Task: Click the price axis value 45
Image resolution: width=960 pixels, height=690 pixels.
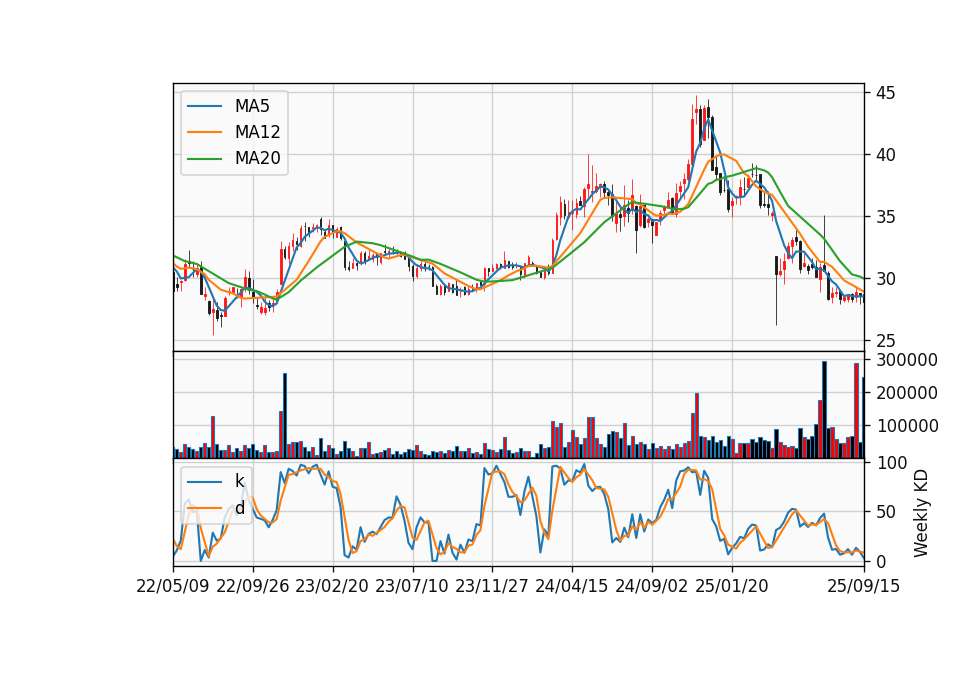Action: coord(885,93)
